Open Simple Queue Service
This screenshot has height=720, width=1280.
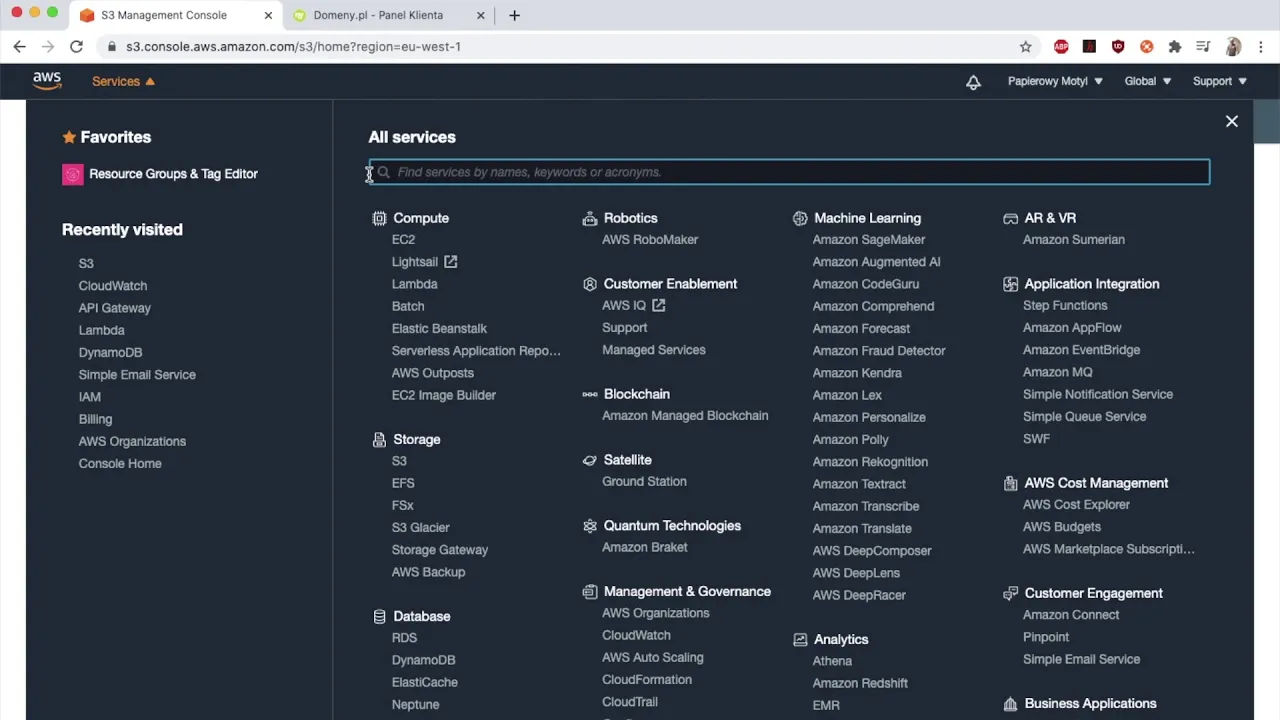[x=1084, y=417]
